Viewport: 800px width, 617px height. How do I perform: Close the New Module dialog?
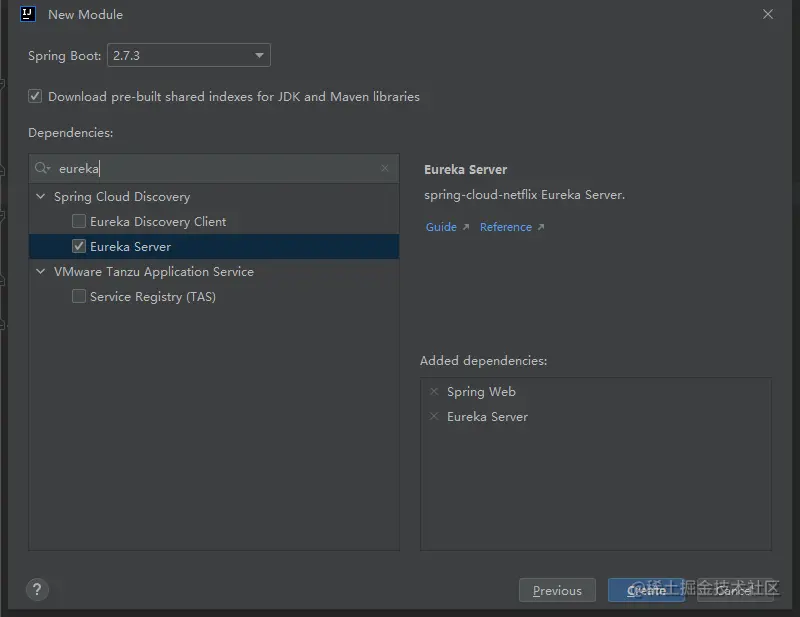click(x=768, y=14)
